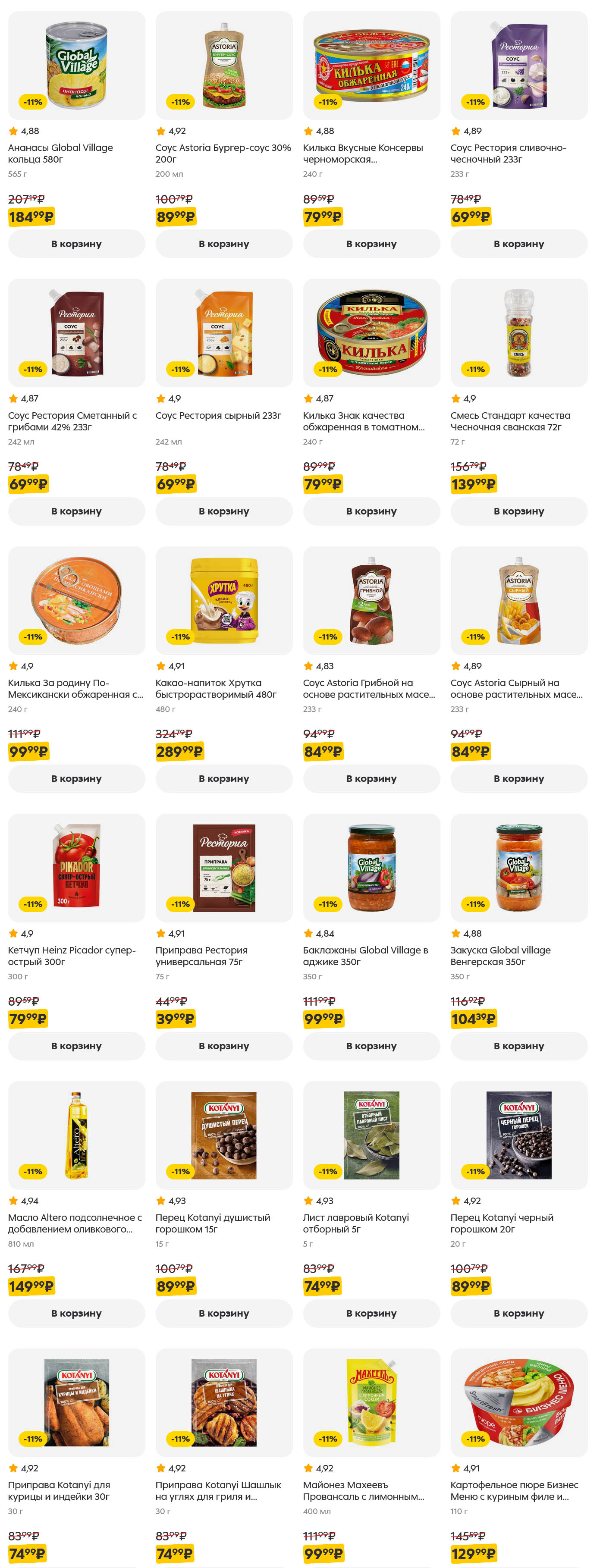Screen dimensions: 603x1568
Task: Add Перец Kotanyi черный горошком to cart
Action: 519,1313
